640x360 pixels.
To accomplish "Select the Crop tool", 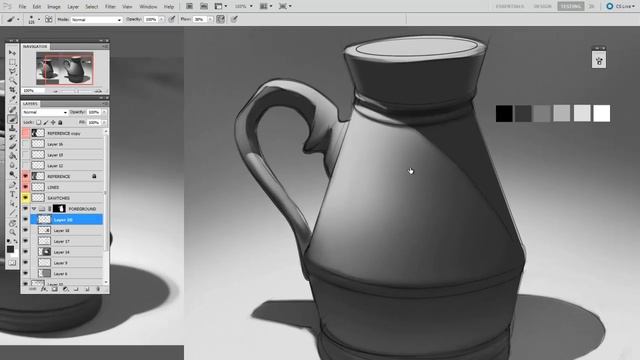I will (x=12, y=89).
